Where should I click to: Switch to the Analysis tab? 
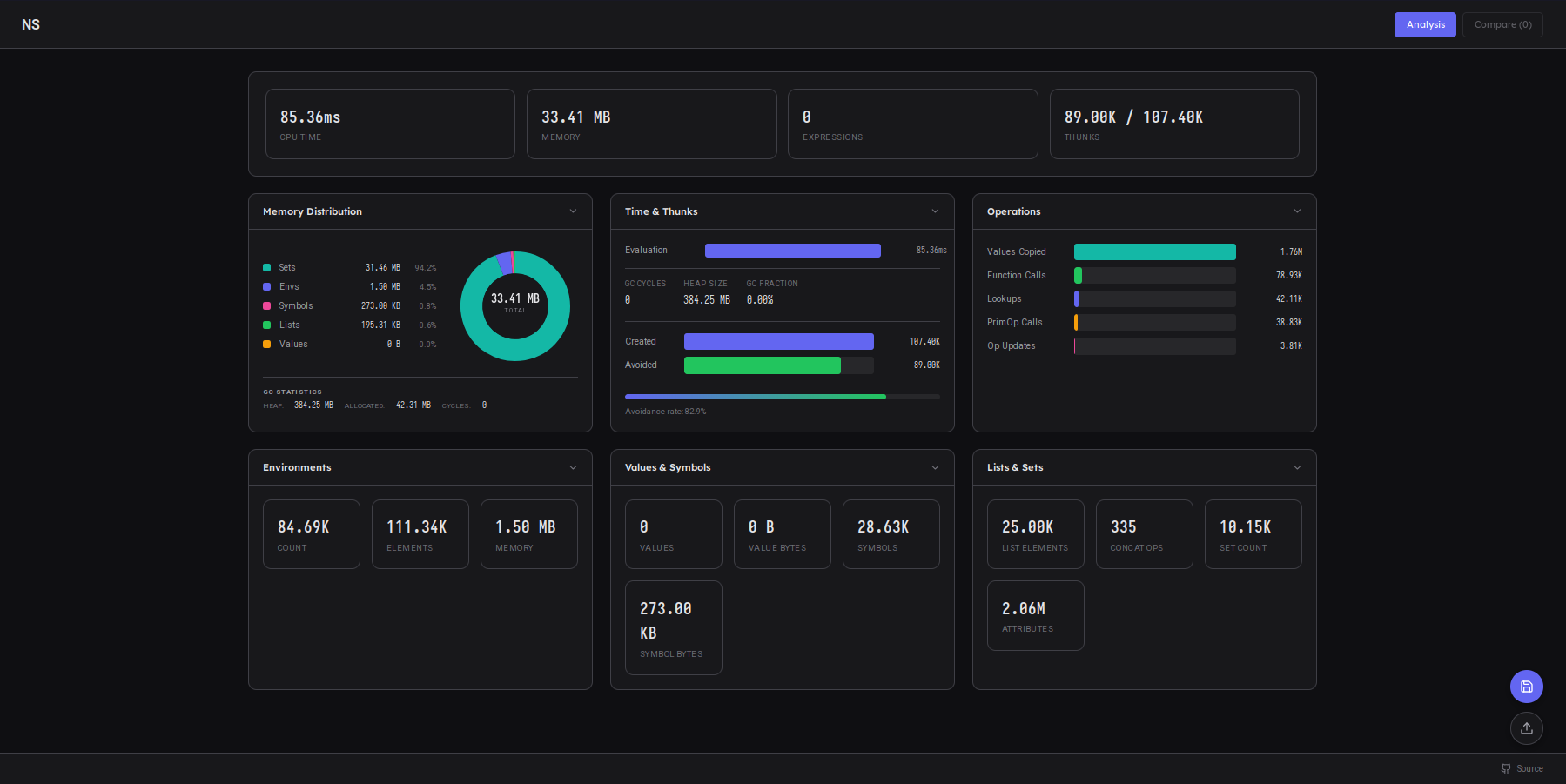pos(1424,24)
